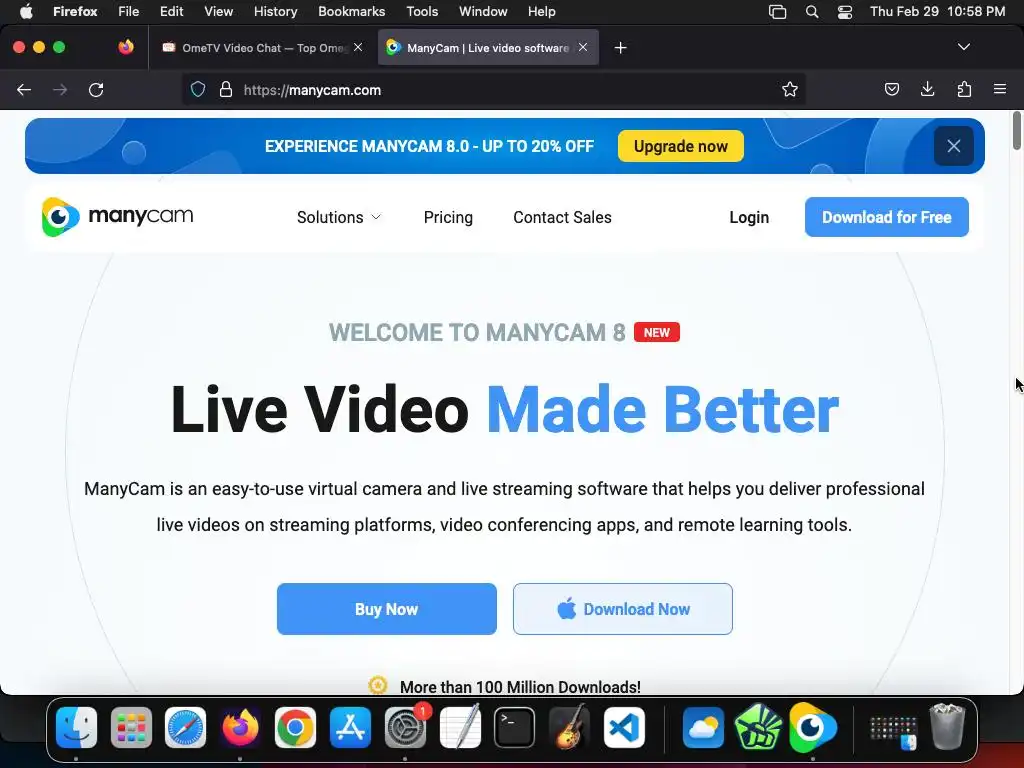Launch Safari from the Dock

[185, 727]
